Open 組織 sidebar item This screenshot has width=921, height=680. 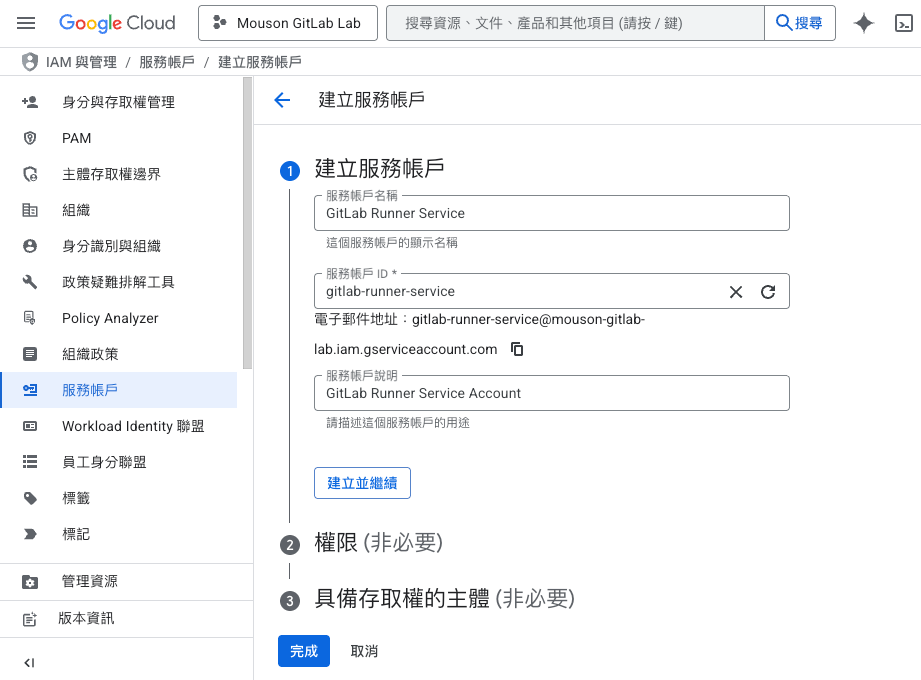coord(119,210)
